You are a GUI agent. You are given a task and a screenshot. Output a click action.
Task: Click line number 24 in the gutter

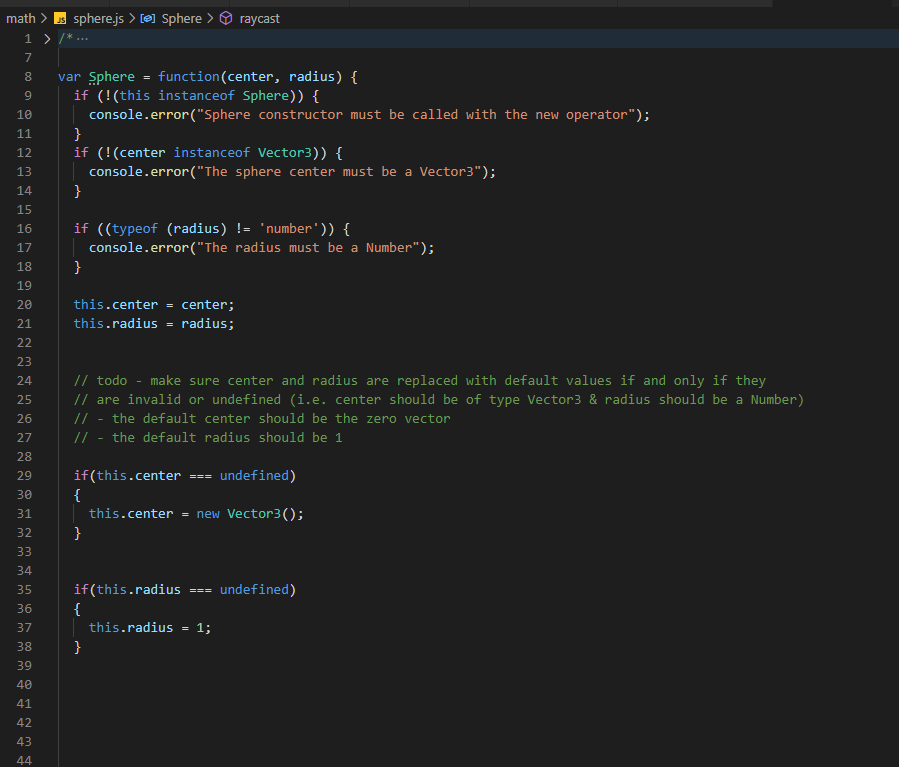coord(24,381)
